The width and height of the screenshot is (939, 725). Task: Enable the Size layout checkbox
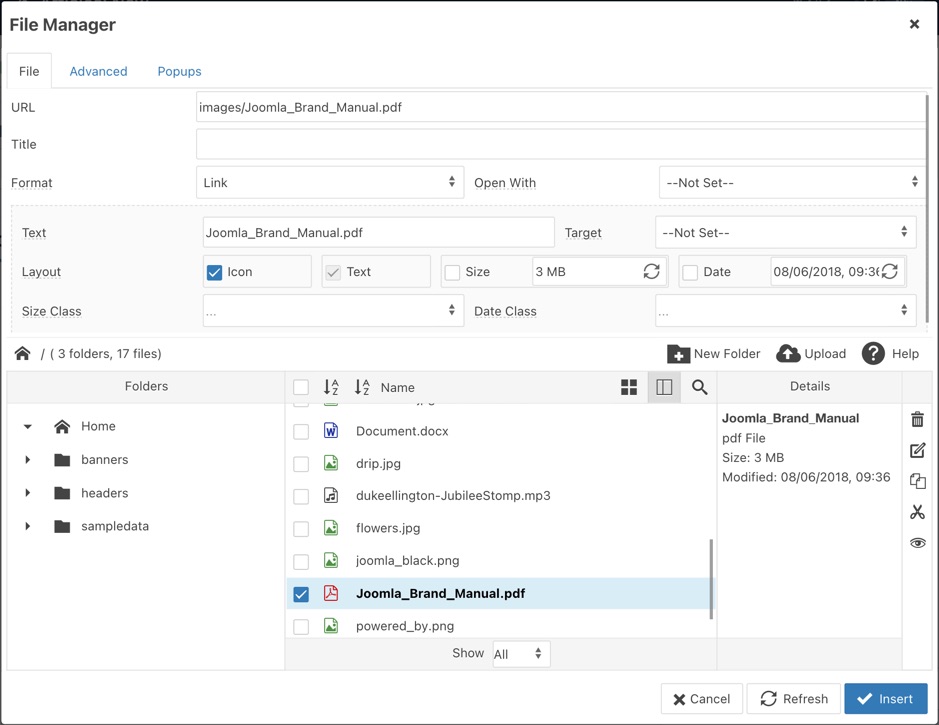click(452, 272)
